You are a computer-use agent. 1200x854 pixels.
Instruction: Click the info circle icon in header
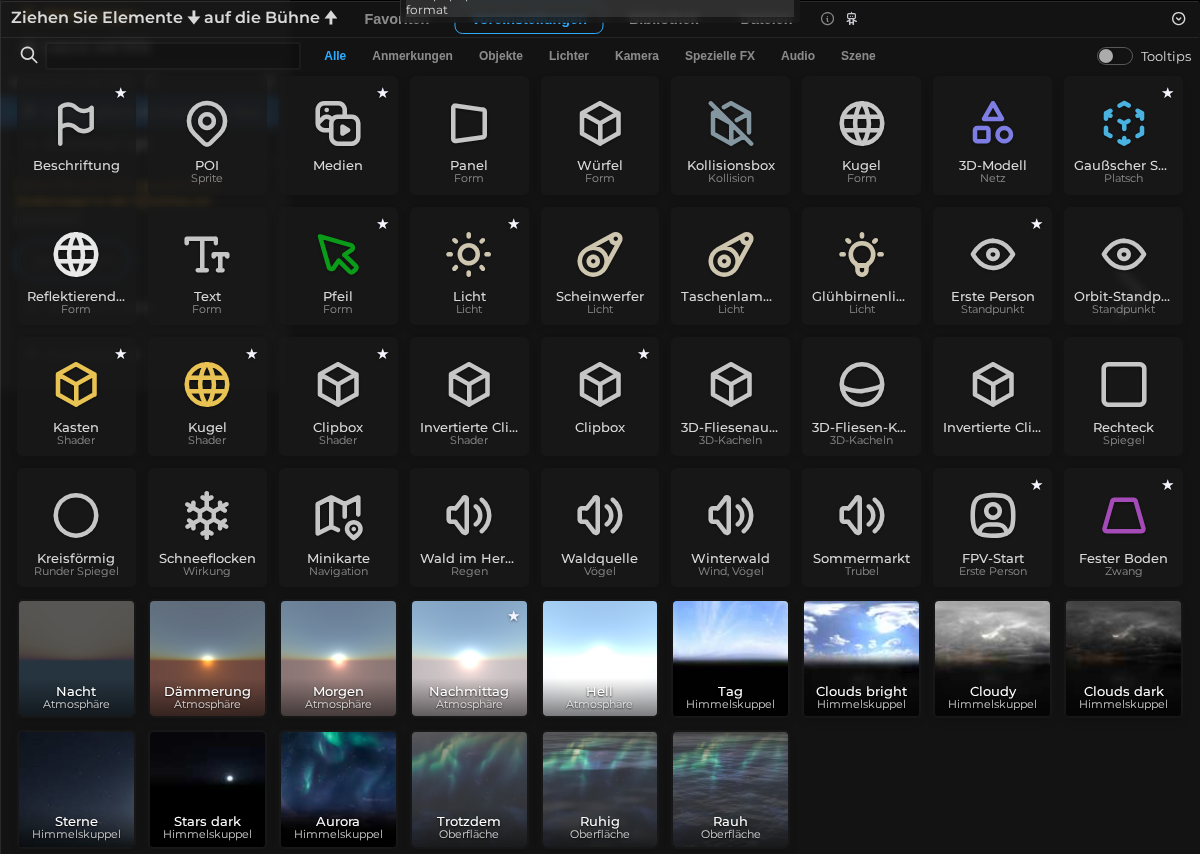tap(827, 18)
